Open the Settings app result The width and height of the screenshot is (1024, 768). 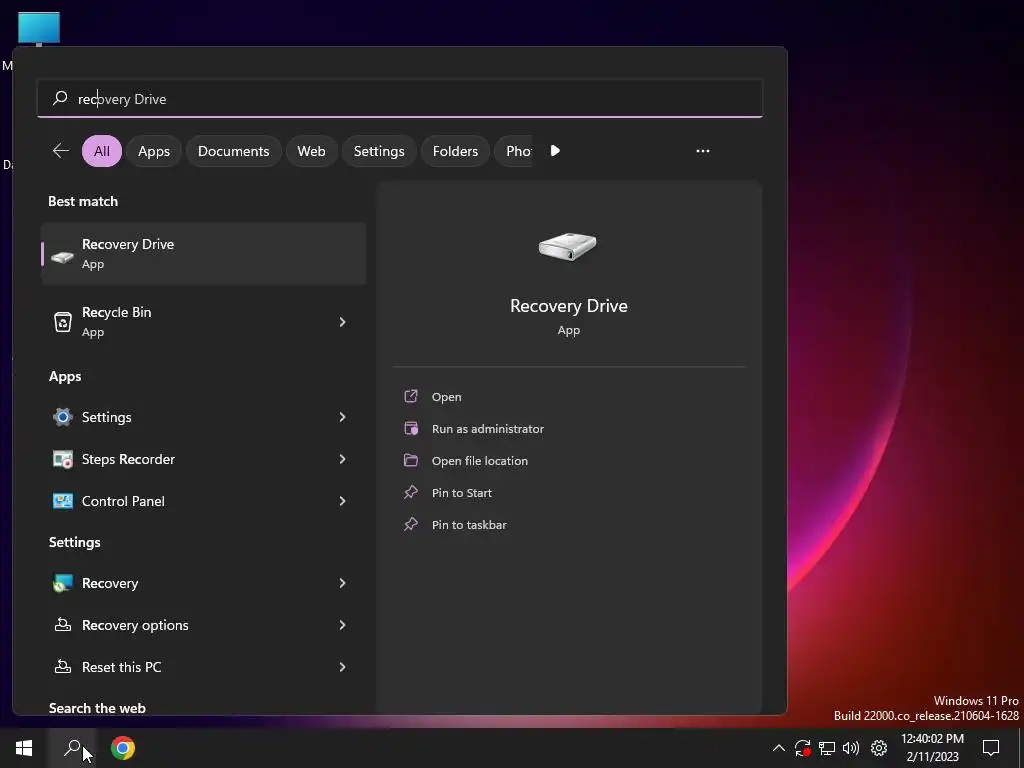point(204,417)
